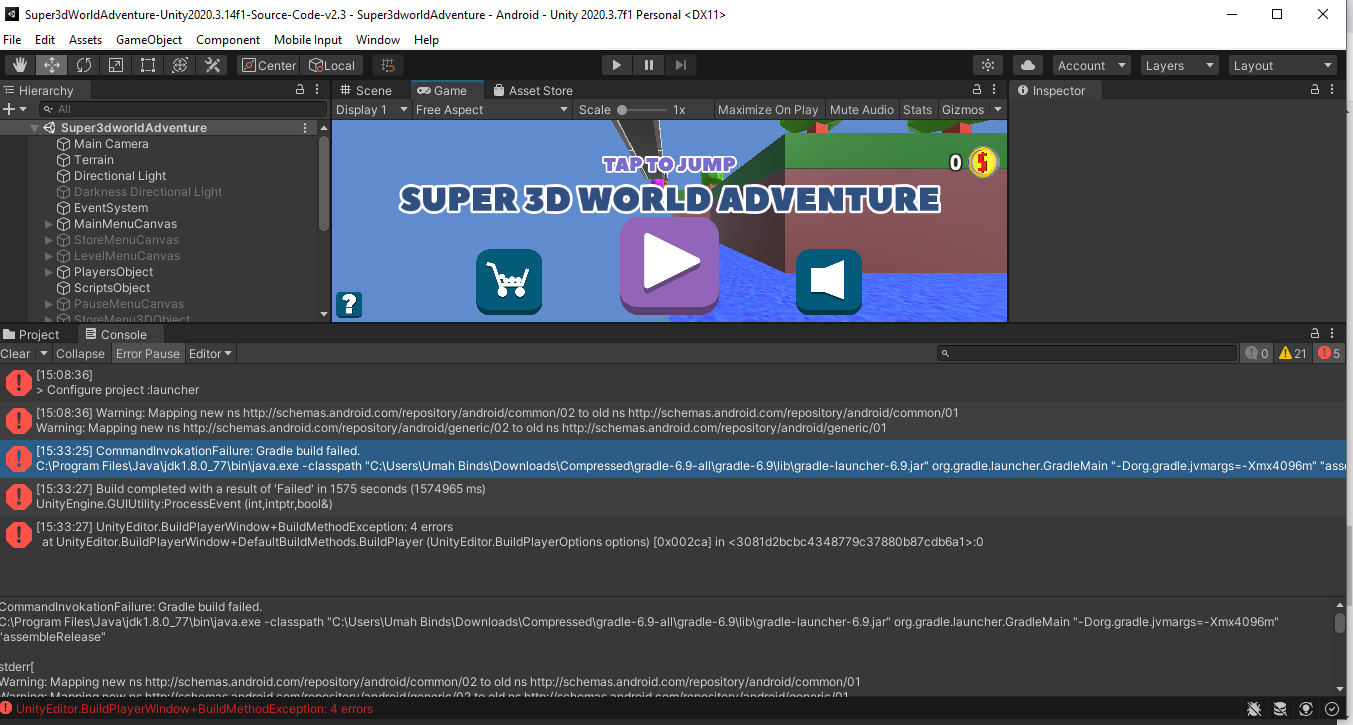
Task: Toggle Maximize On Play
Action: (768, 110)
